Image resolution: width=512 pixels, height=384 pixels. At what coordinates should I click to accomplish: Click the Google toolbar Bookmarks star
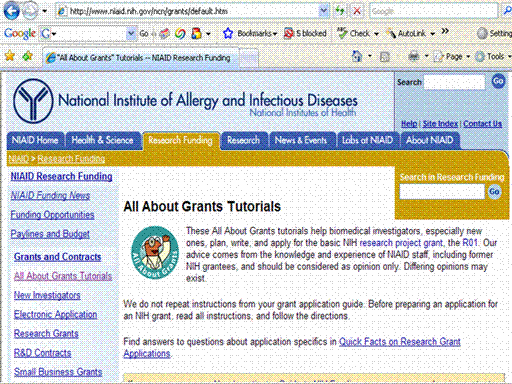pyautogui.click(x=228, y=33)
